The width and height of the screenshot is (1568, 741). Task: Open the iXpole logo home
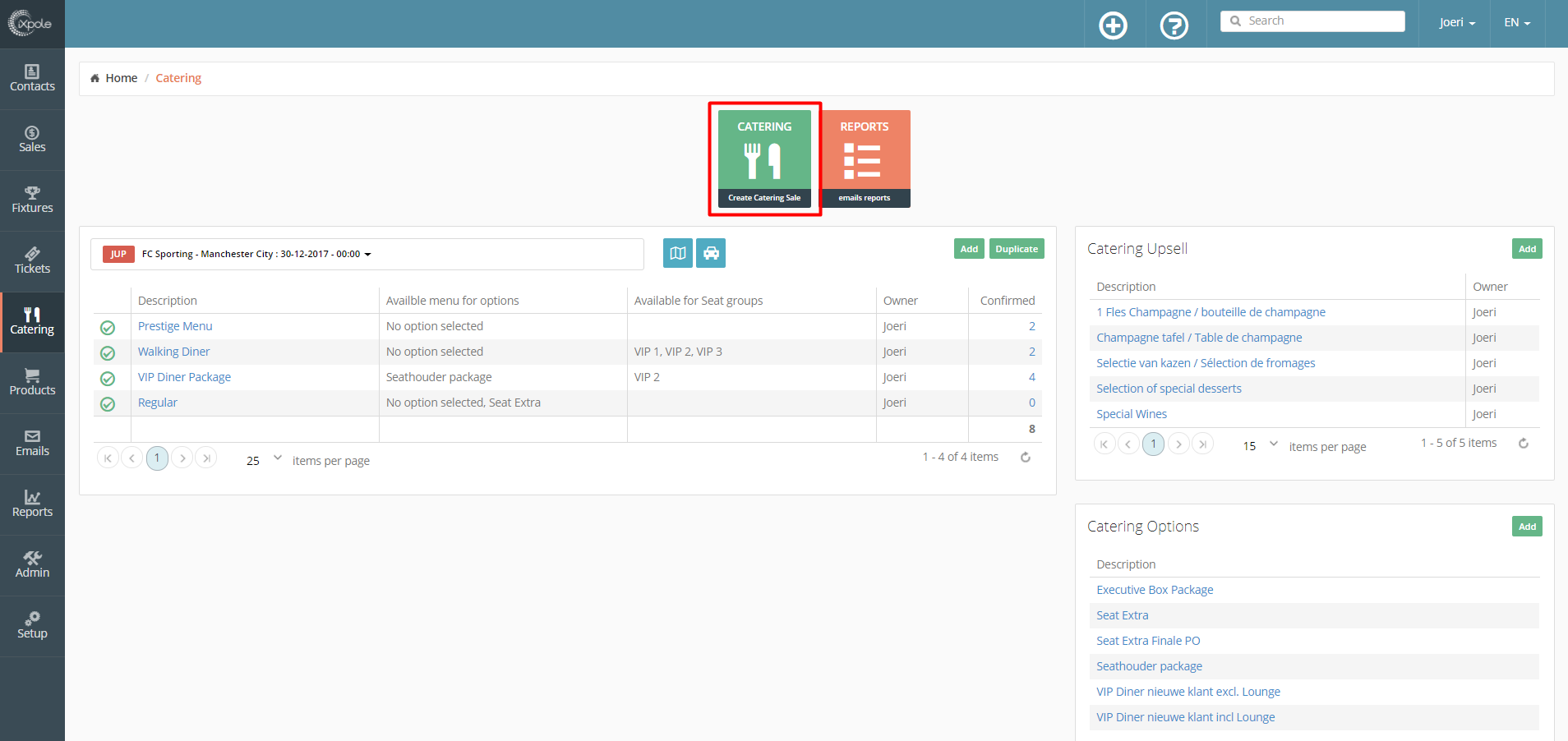click(30, 23)
